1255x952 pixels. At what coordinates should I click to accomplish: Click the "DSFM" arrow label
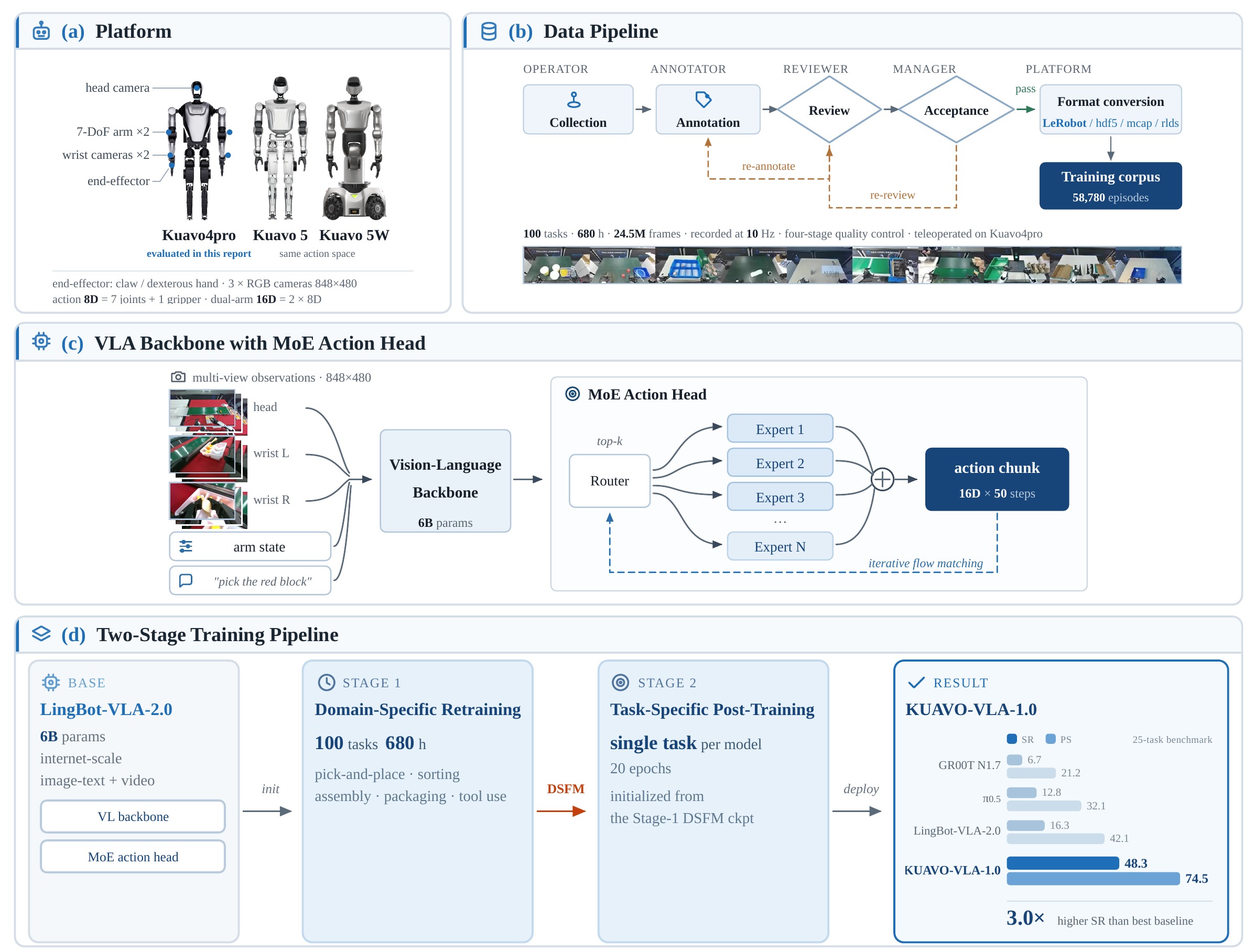(566, 788)
